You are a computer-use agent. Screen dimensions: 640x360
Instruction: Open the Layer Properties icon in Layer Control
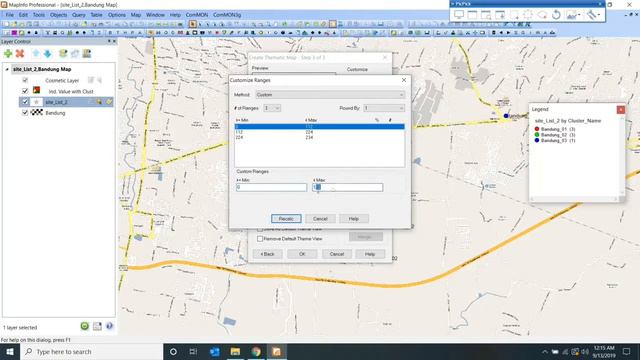click(63, 53)
